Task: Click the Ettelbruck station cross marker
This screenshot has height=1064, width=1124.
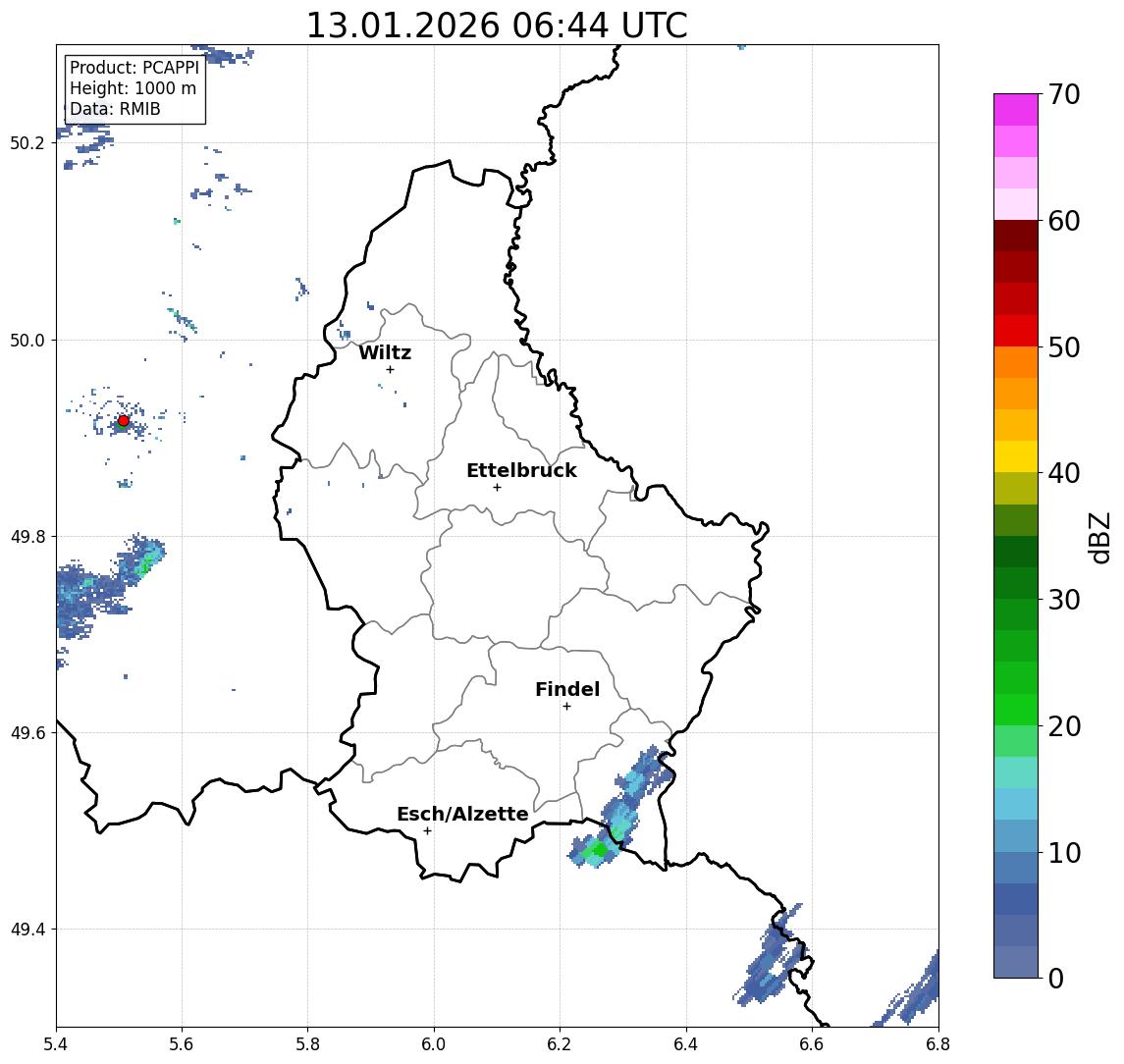Action: coord(497,488)
